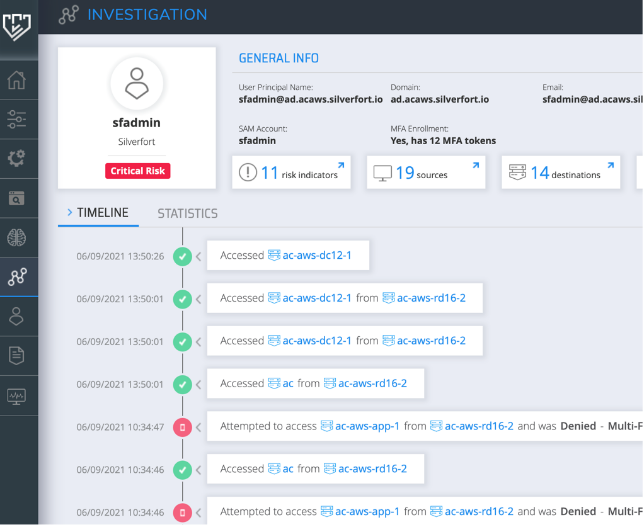Open the document reports icon in sidebar
643x525 pixels.
[x=17, y=355]
